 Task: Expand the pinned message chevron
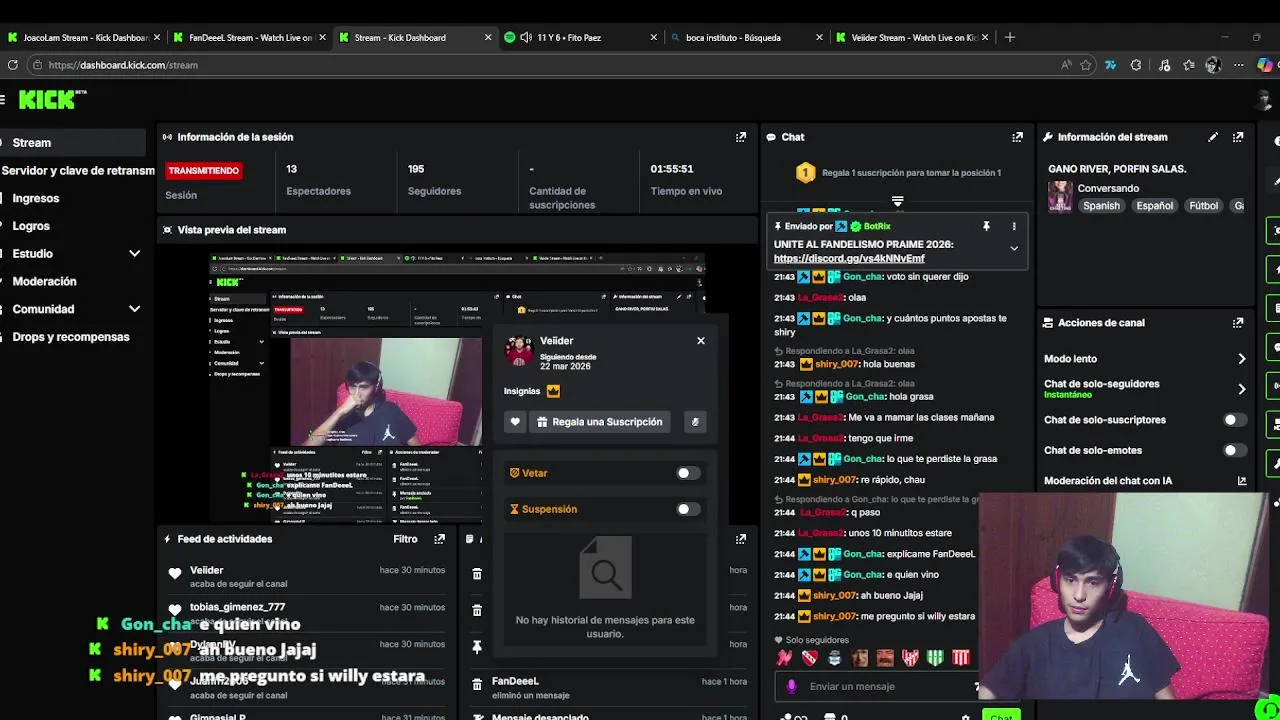(1014, 249)
